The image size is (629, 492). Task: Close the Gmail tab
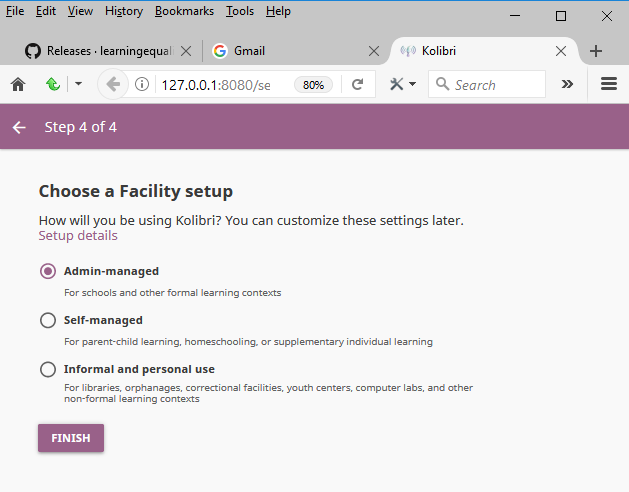pyautogui.click(x=374, y=51)
